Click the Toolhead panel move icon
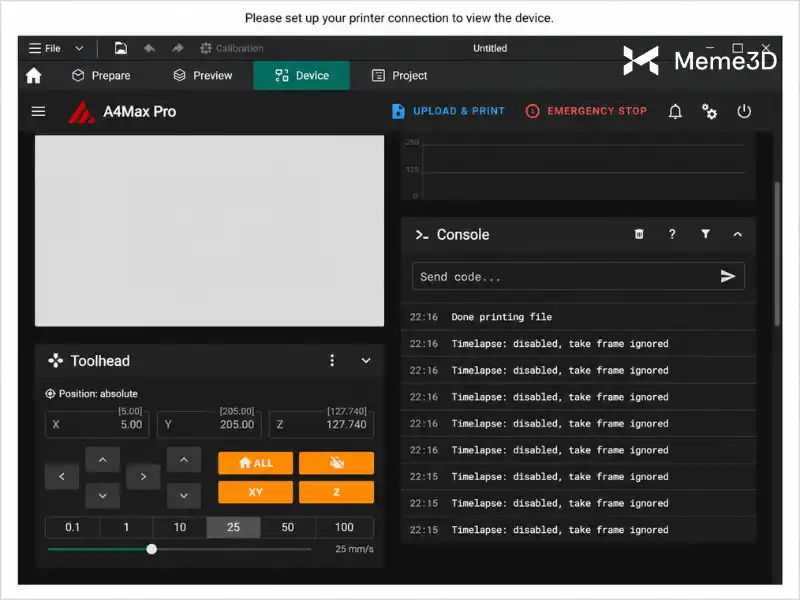The image size is (800, 600). click(x=56, y=361)
